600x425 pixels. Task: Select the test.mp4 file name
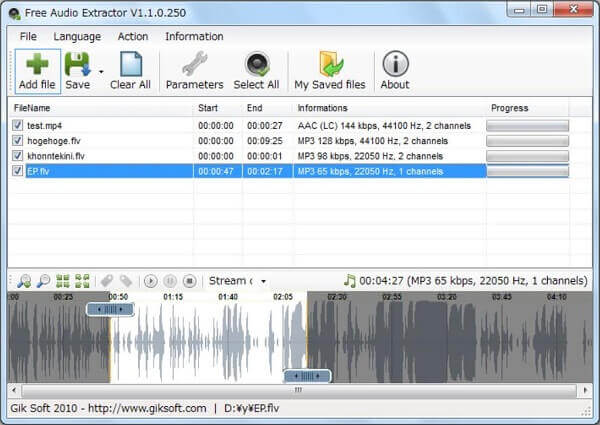tap(44, 125)
